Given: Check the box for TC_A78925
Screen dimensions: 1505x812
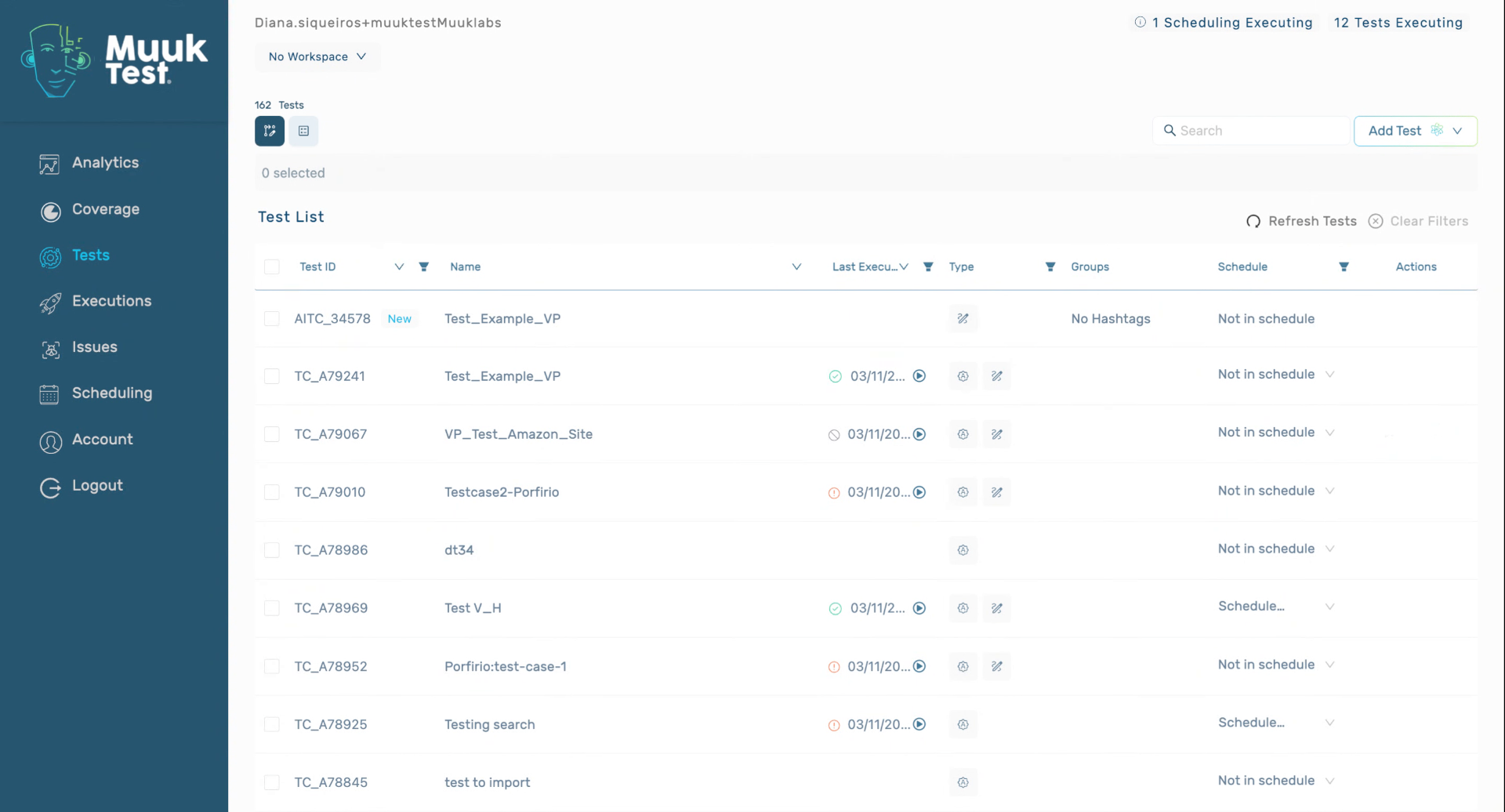Looking at the screenshot, I should [272, 724].
